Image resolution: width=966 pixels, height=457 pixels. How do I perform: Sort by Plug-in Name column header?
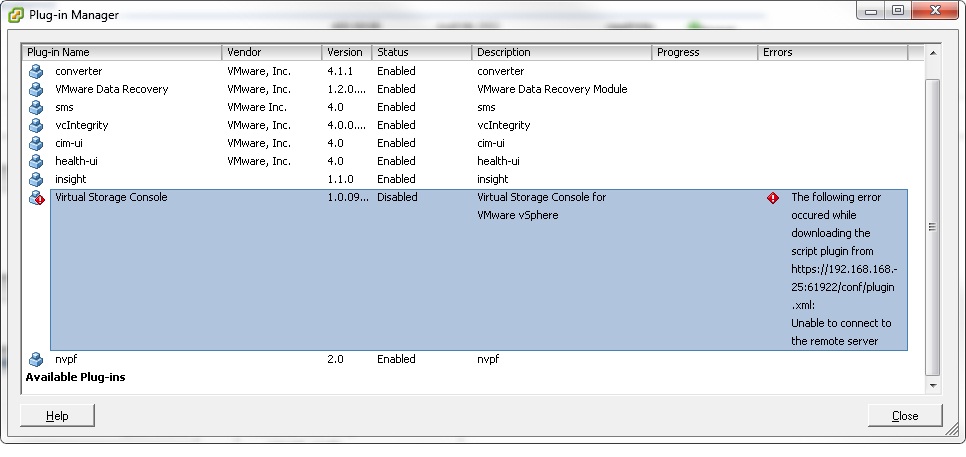pos(122,52)
